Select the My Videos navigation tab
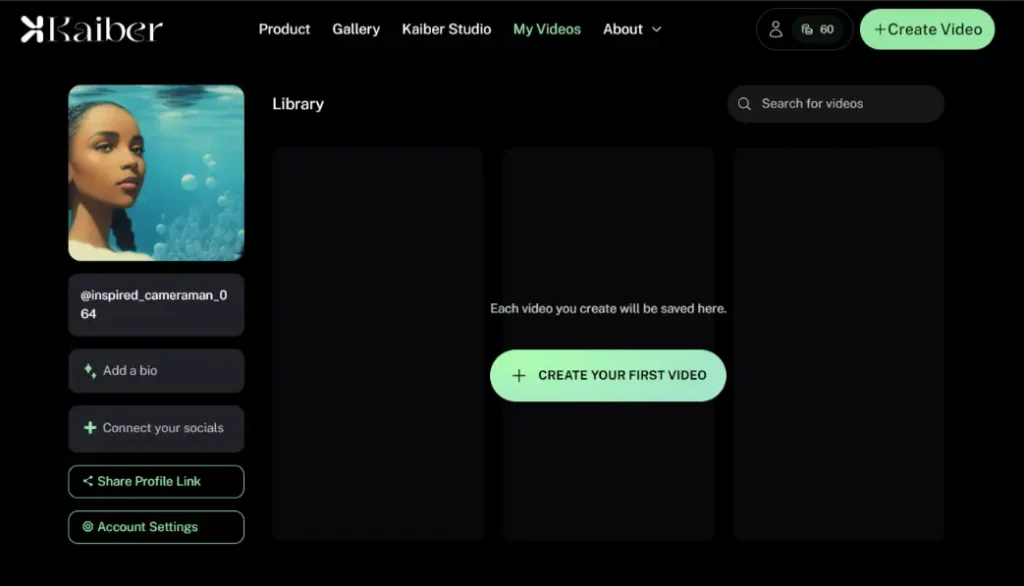This screenshot has width=1024, height=586. pos(547,29)
